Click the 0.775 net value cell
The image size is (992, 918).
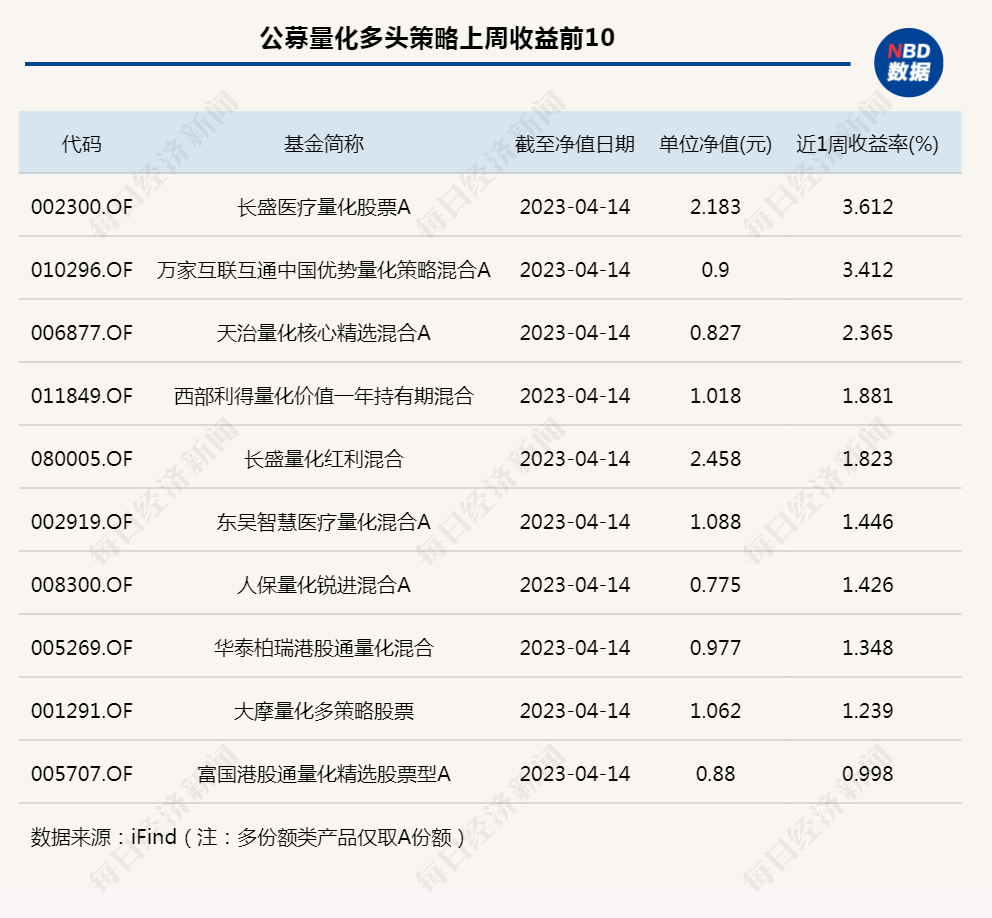(x=716, y=585)
